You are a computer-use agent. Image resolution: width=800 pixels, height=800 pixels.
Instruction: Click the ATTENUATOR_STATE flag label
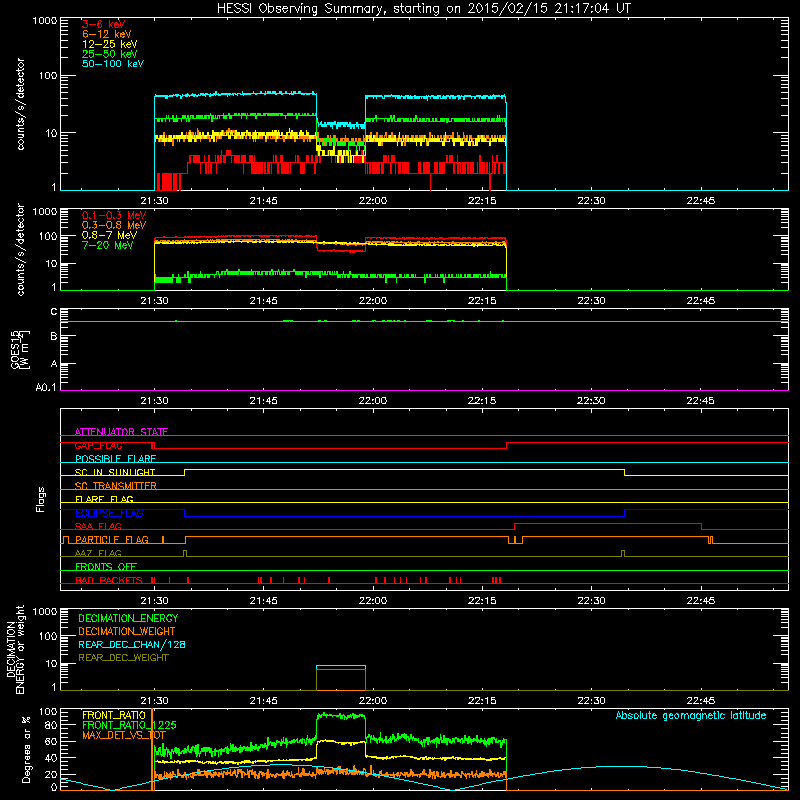click(x=121, y=432)
